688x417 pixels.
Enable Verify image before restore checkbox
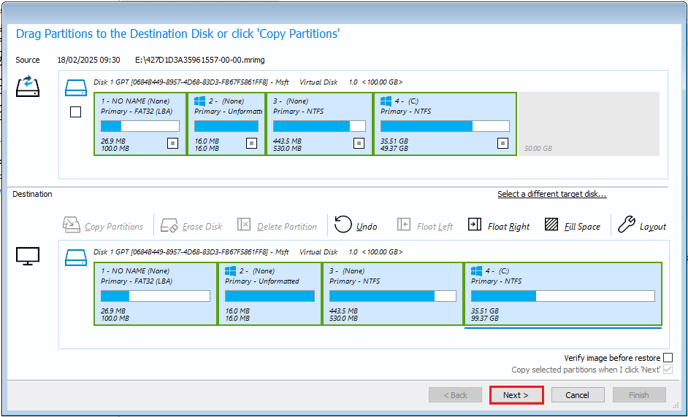[668, 357]
